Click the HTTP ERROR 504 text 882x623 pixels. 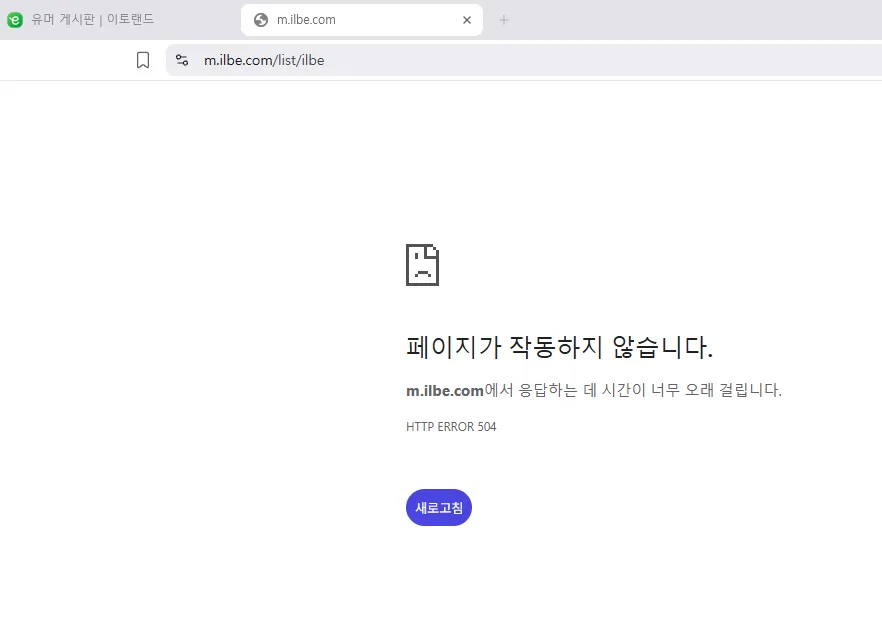(451, 427)
